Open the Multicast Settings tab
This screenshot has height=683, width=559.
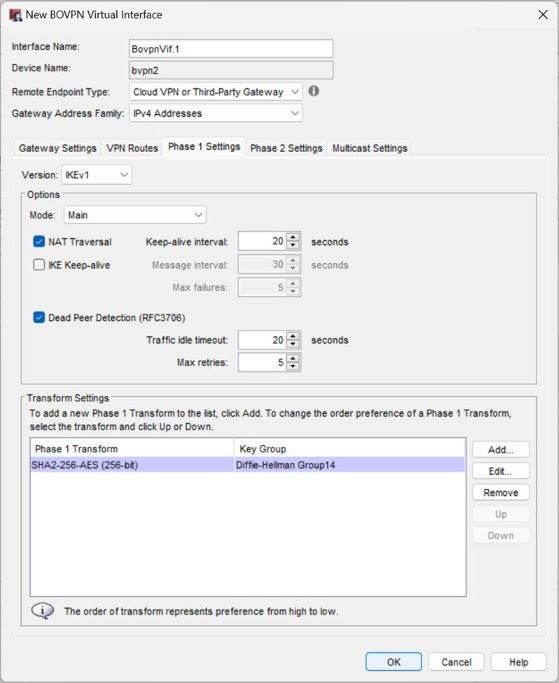[x=370, y=148]
